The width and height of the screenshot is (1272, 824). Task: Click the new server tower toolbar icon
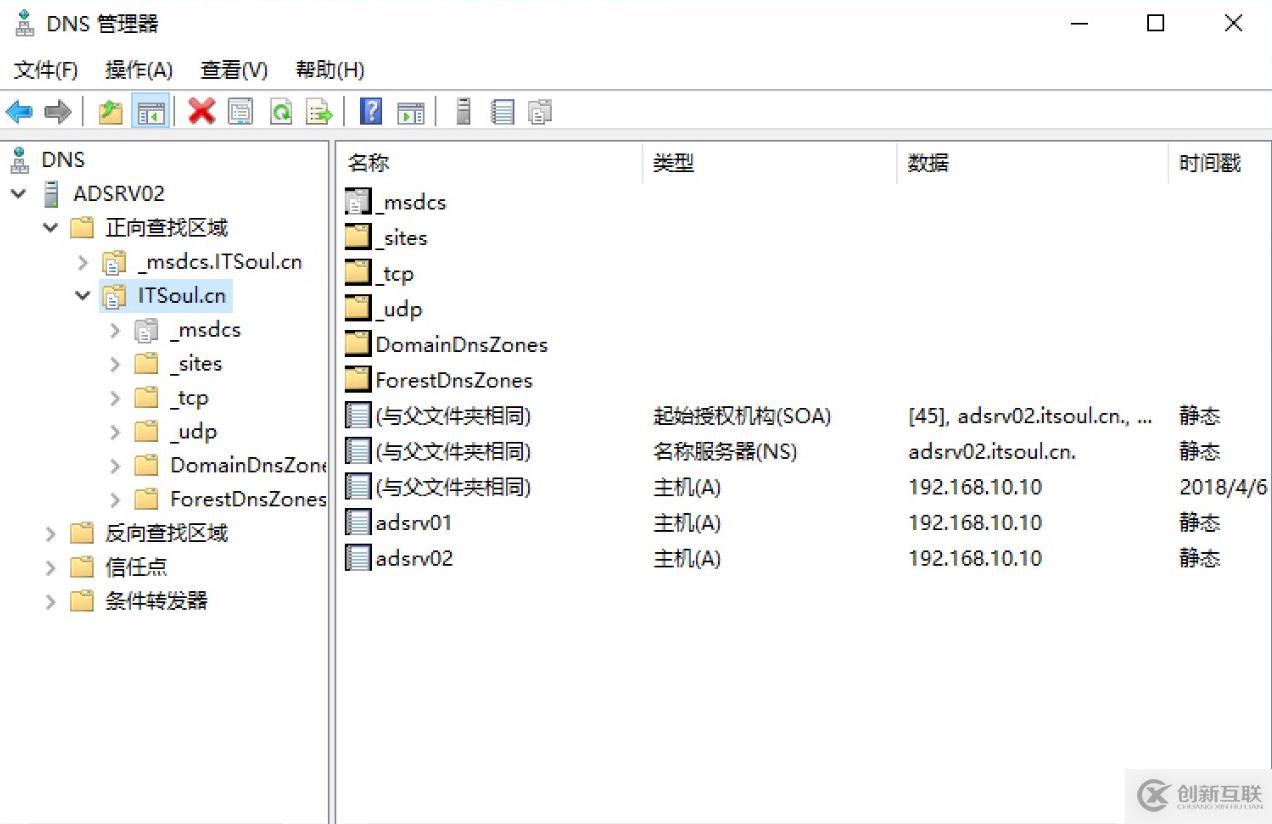click(x=463, y=112)
